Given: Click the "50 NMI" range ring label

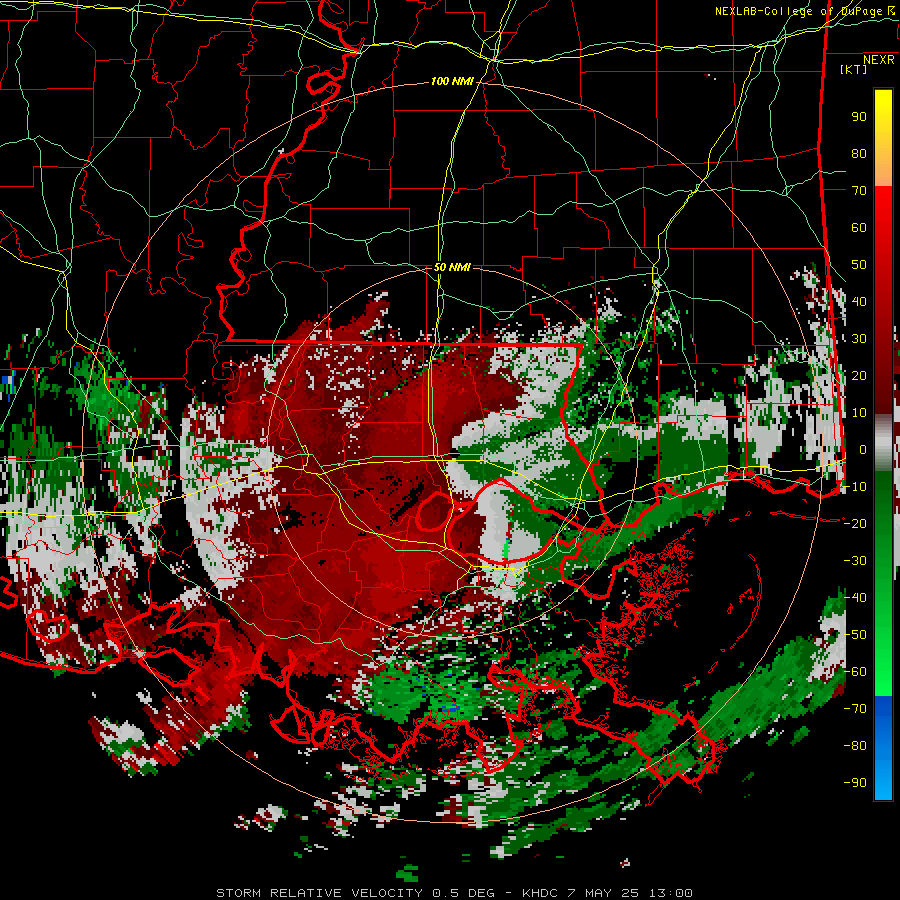Looking at the screenshot, I should (452, 267).
